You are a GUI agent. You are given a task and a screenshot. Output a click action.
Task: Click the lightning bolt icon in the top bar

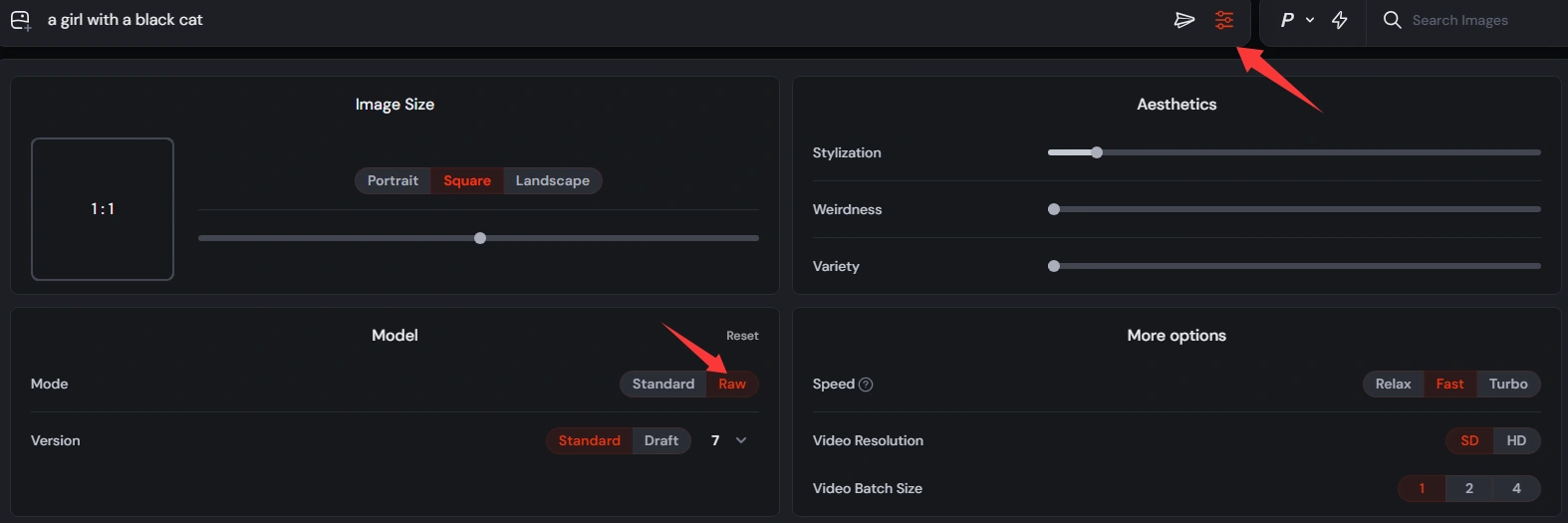coord(1340,20)
